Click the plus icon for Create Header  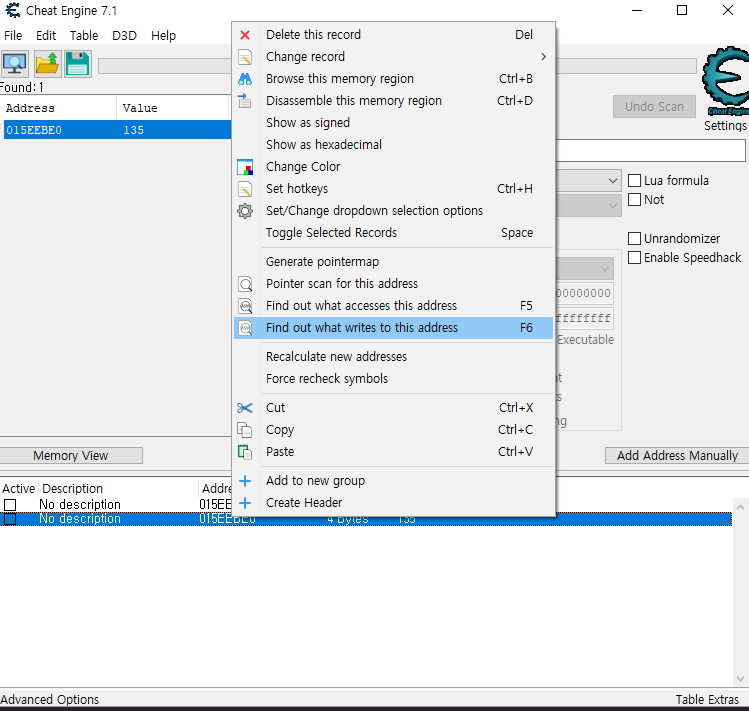(x=245, y=503)
